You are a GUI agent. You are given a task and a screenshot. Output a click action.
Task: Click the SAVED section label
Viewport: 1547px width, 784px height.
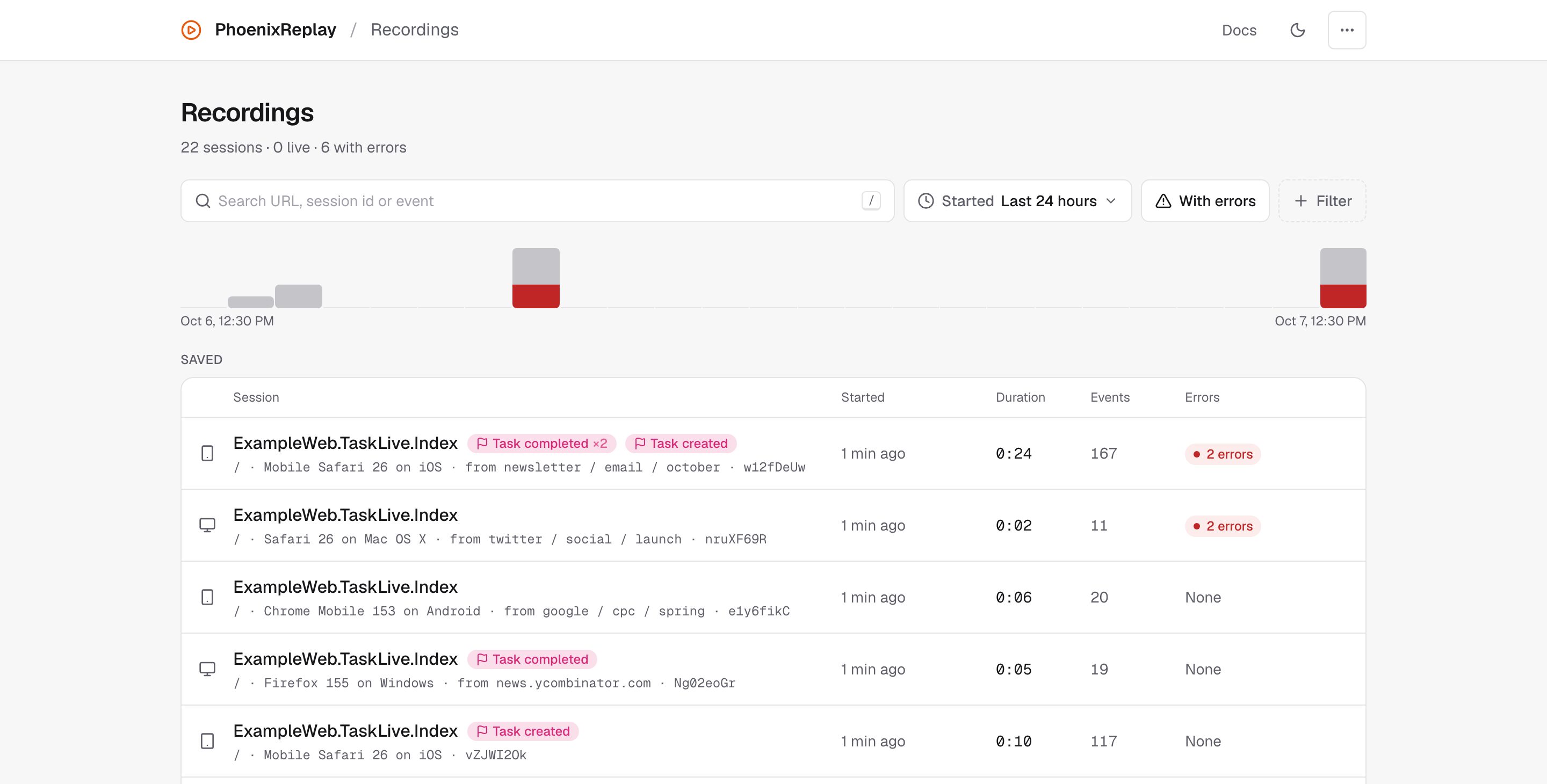(x=201, y=360)
